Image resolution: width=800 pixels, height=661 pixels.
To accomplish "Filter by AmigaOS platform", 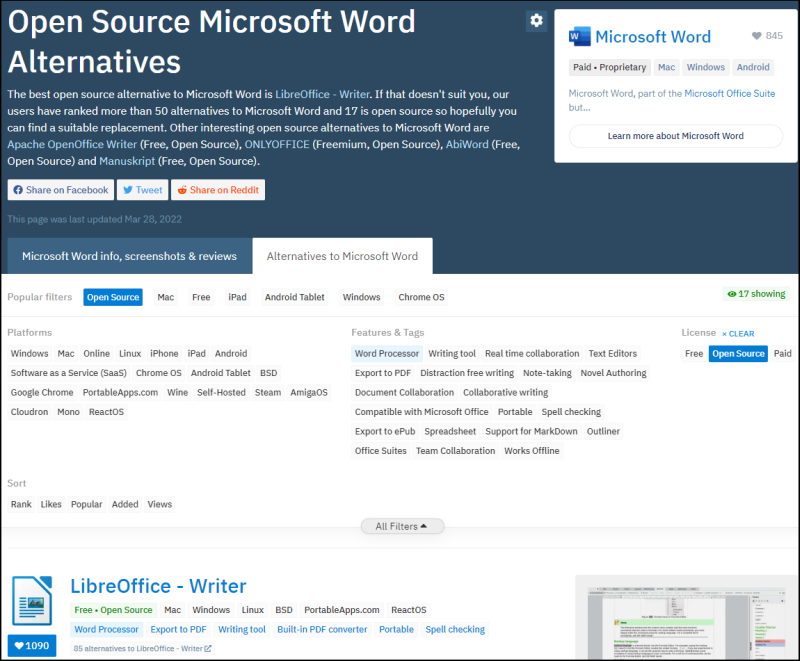I will click(309, 392).
